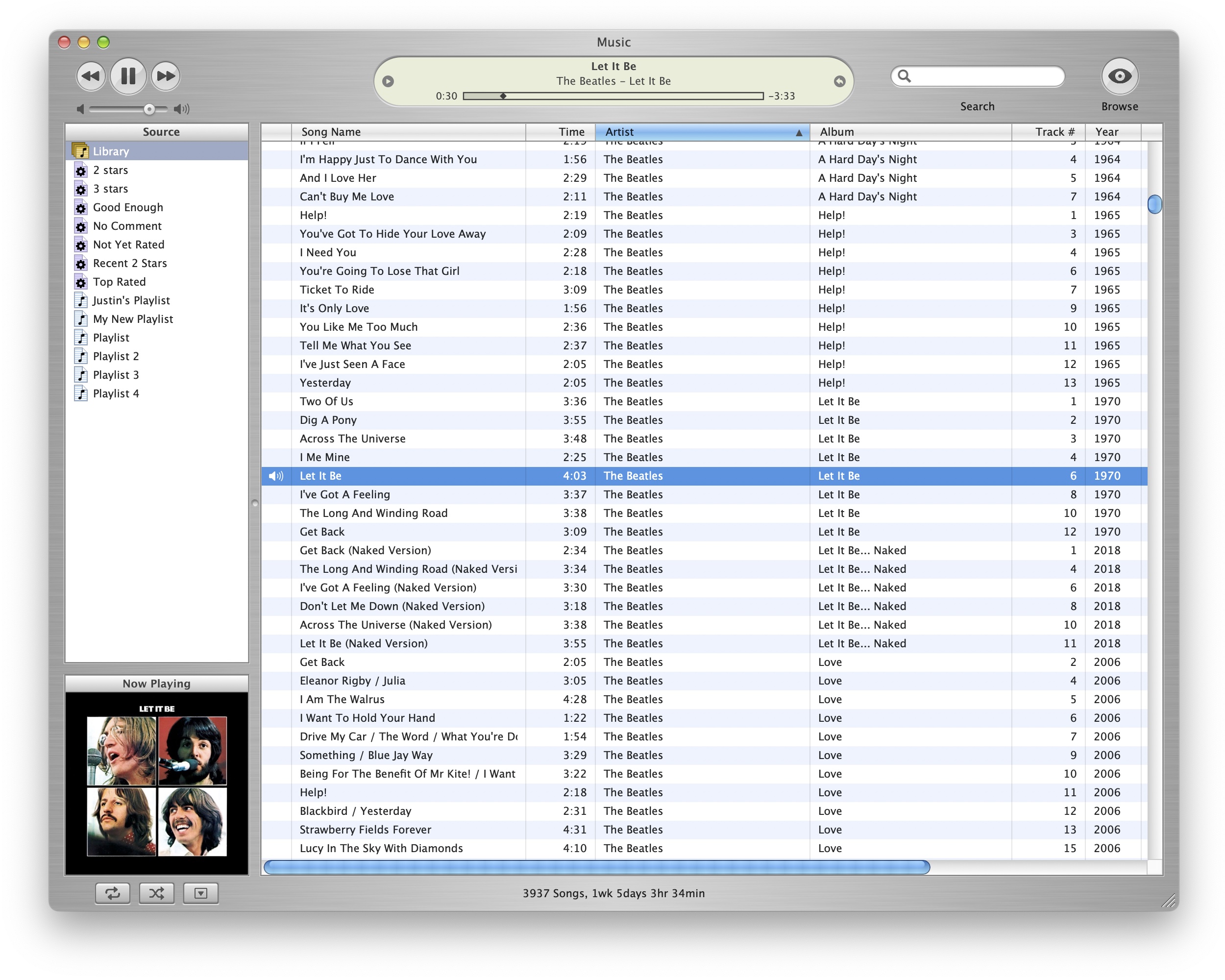Viewport: 1225px width, 980px height.
Task: Toggle the artwork panel button
Action: click(200, 892)
